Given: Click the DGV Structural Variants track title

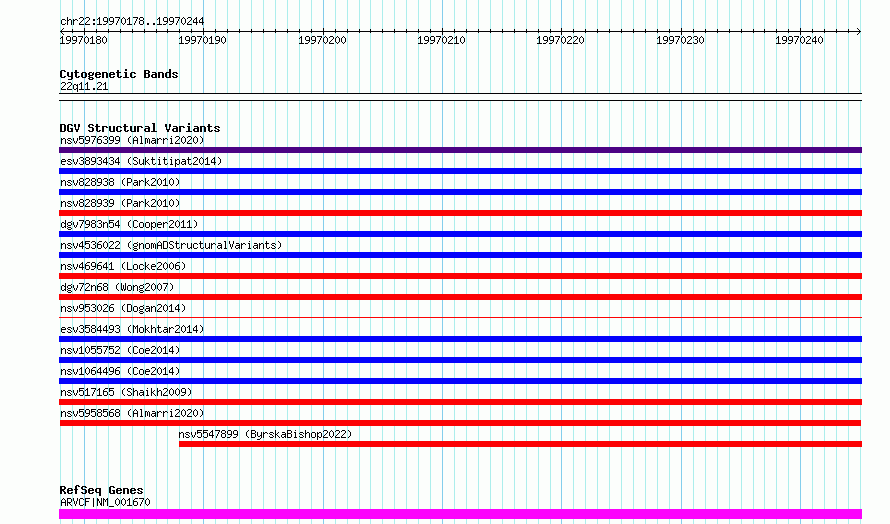Looking at the screenshot, I should coord(140,128).
